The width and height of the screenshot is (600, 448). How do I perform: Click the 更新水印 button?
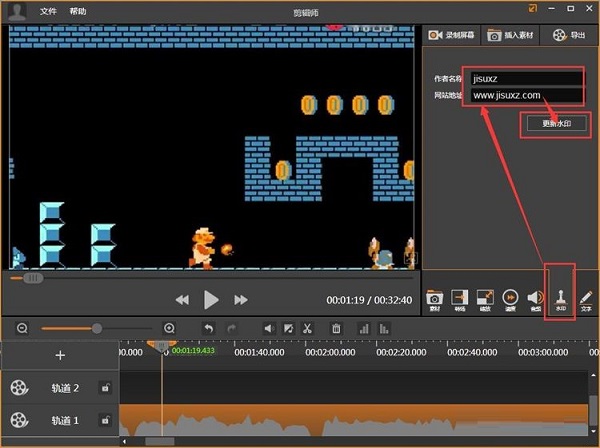coord(556,124)
